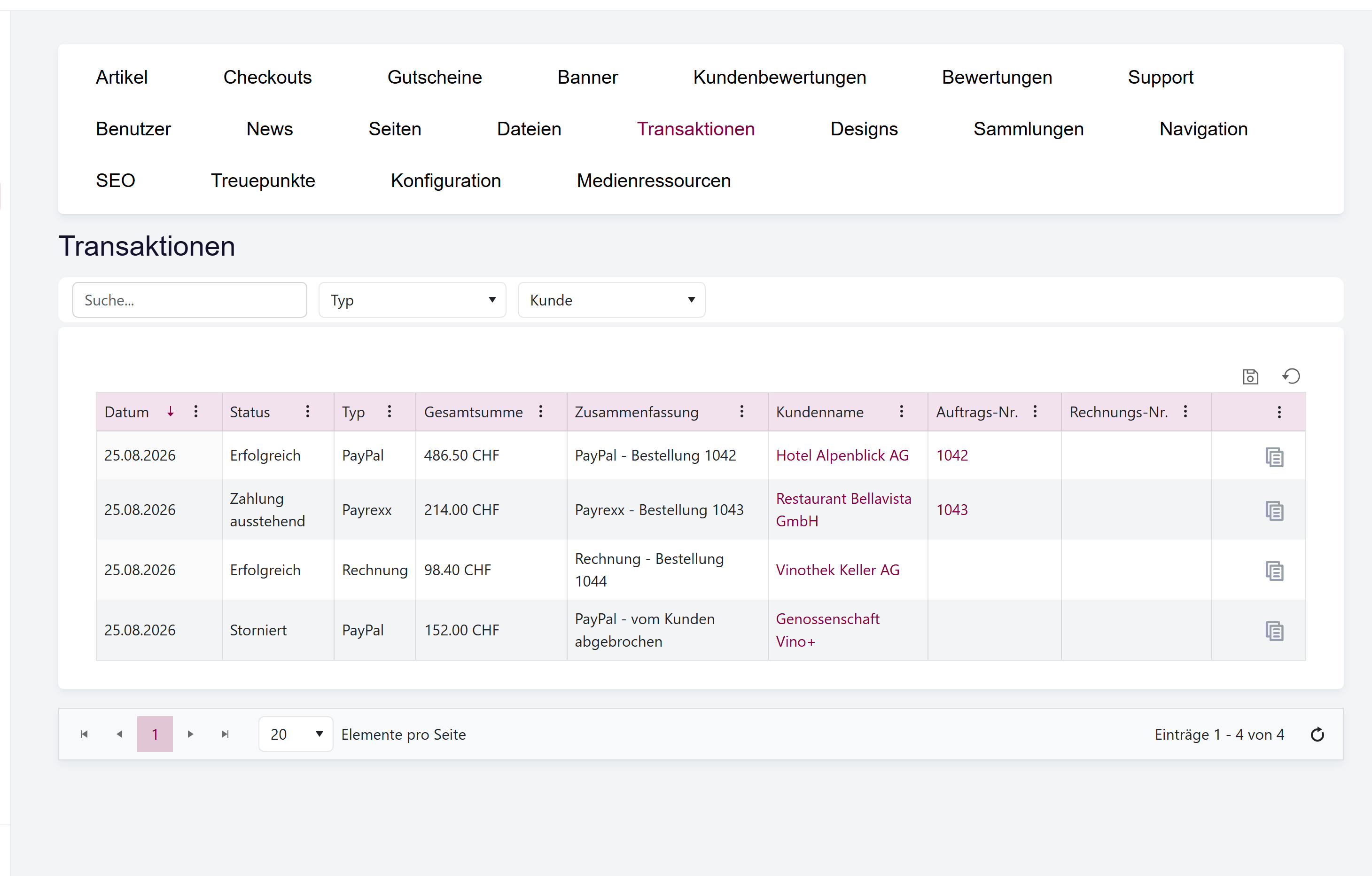The image size is (1372, 876).
Task: Open the News tab
Action: pos(270,129)
